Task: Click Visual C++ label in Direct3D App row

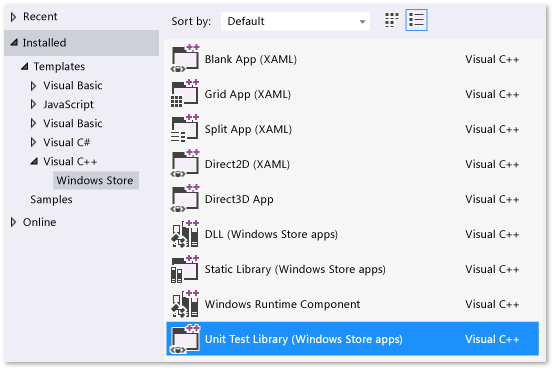Action: pyautogui.click(x=492, y=199)
